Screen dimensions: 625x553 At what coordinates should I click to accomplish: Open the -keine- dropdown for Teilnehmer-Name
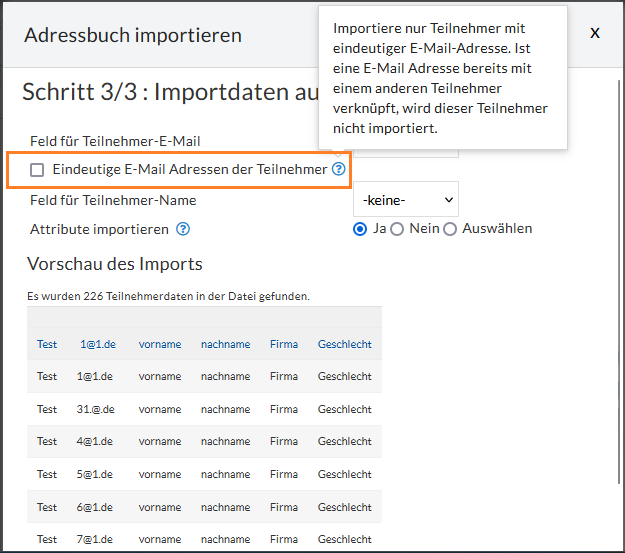tap(406, 199)
